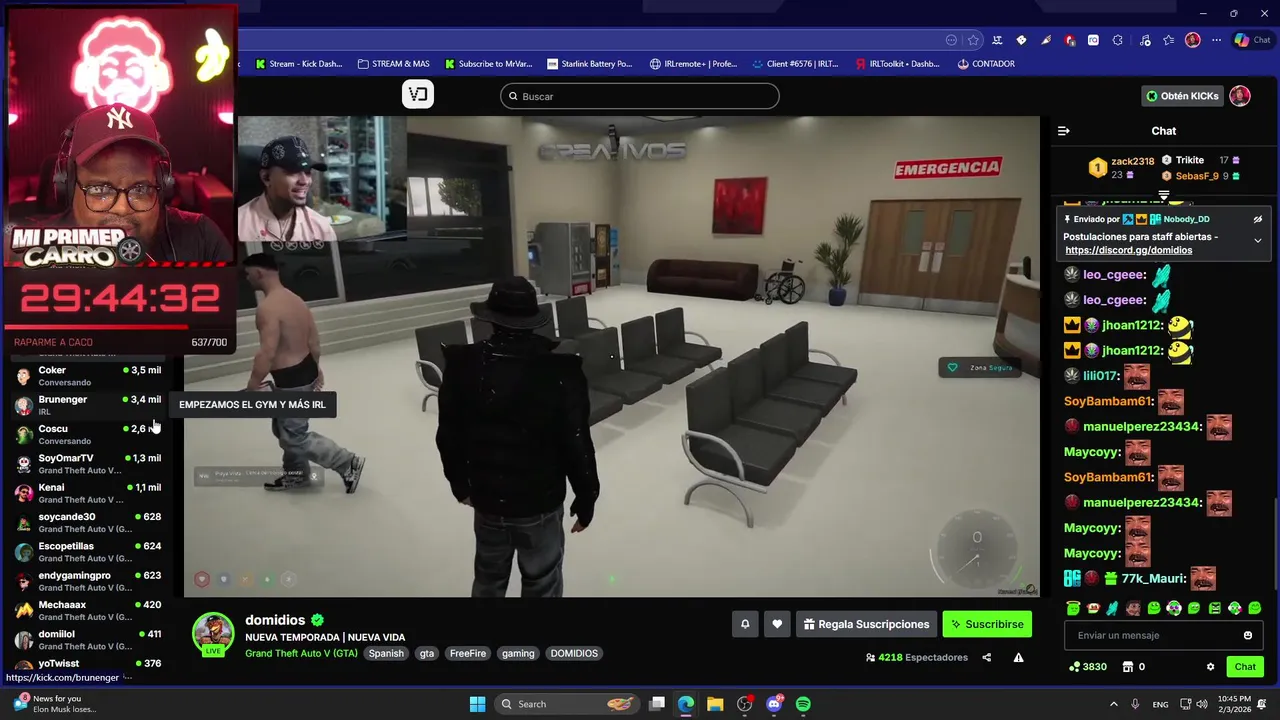Open Escopetillas channel in sidebar
This screenshot has width=1280, height=720.
tap(87, 552)
